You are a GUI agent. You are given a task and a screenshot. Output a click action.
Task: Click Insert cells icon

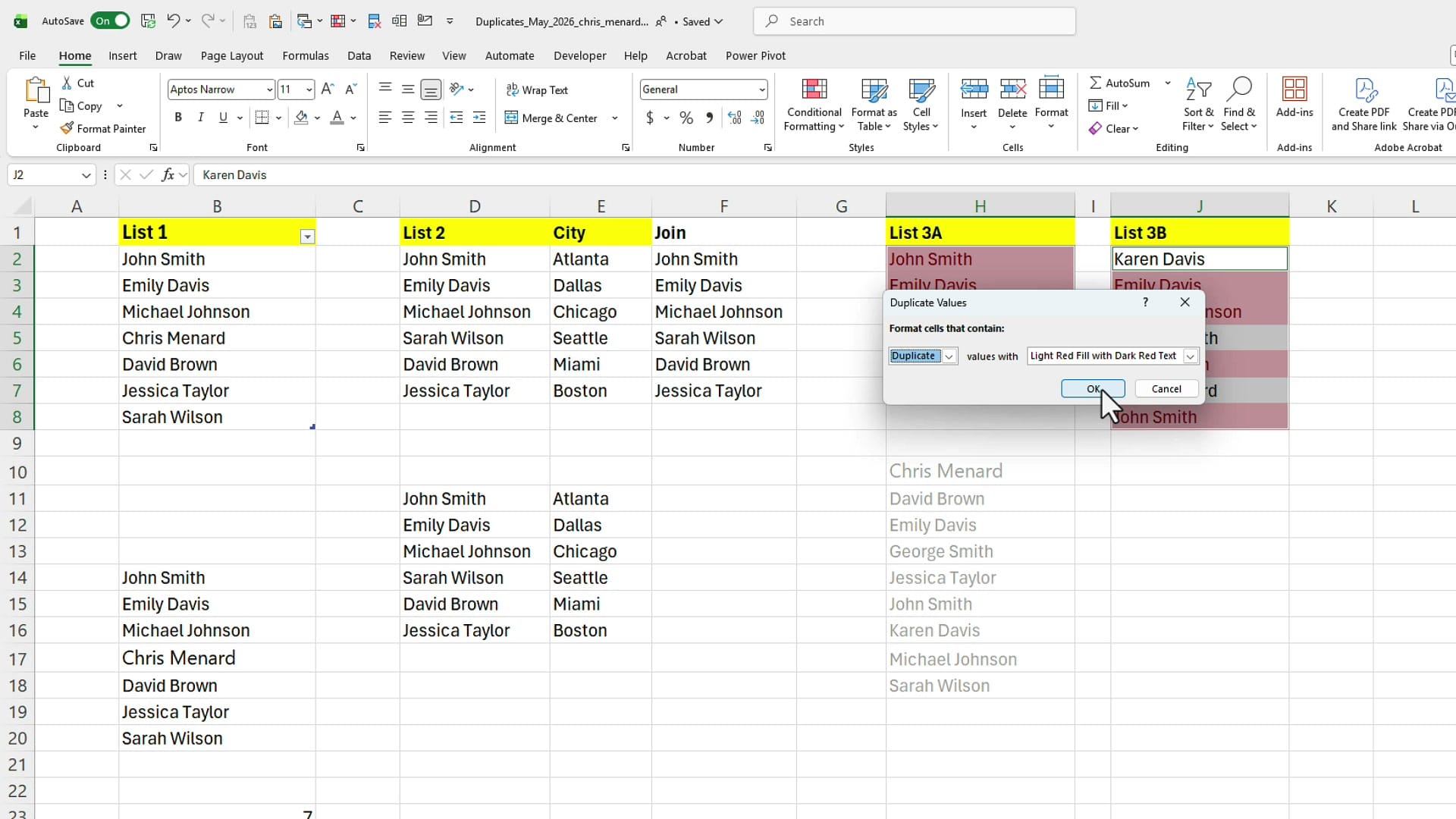tap(974, 89)
